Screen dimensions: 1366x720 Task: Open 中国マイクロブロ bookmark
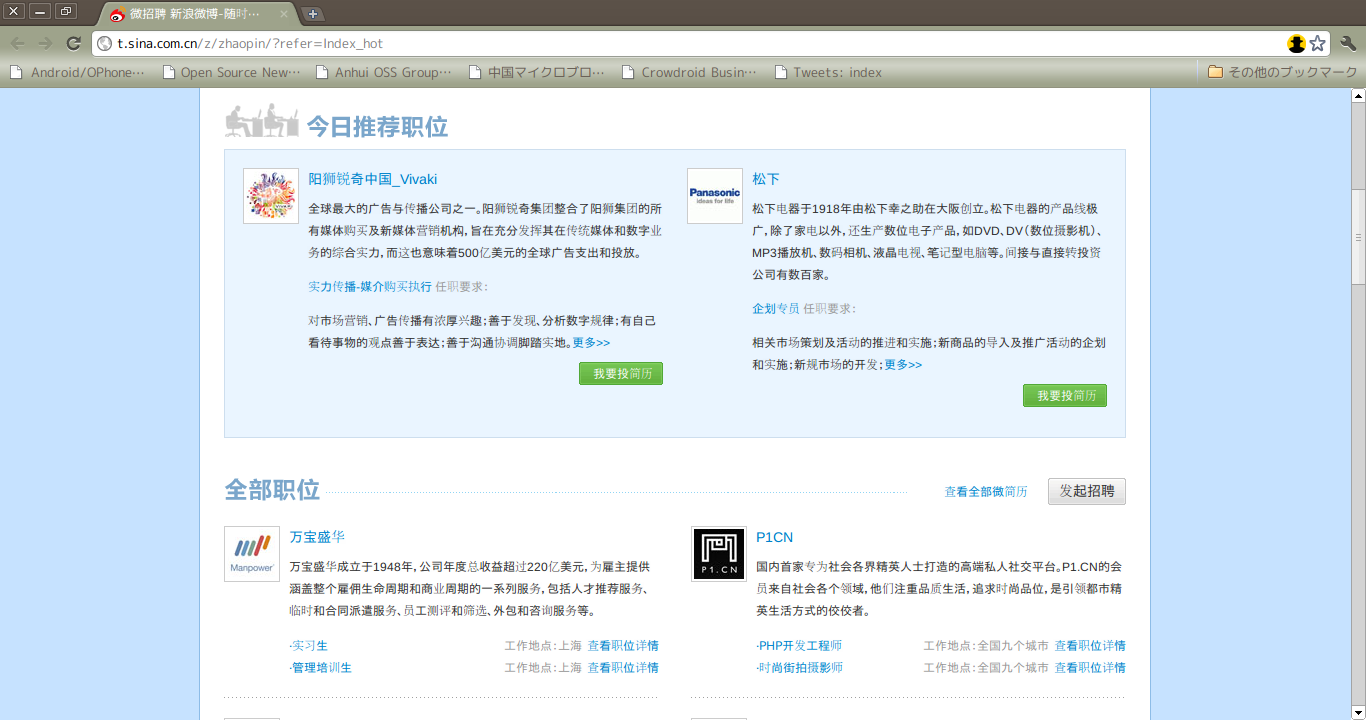pos(537,72)
